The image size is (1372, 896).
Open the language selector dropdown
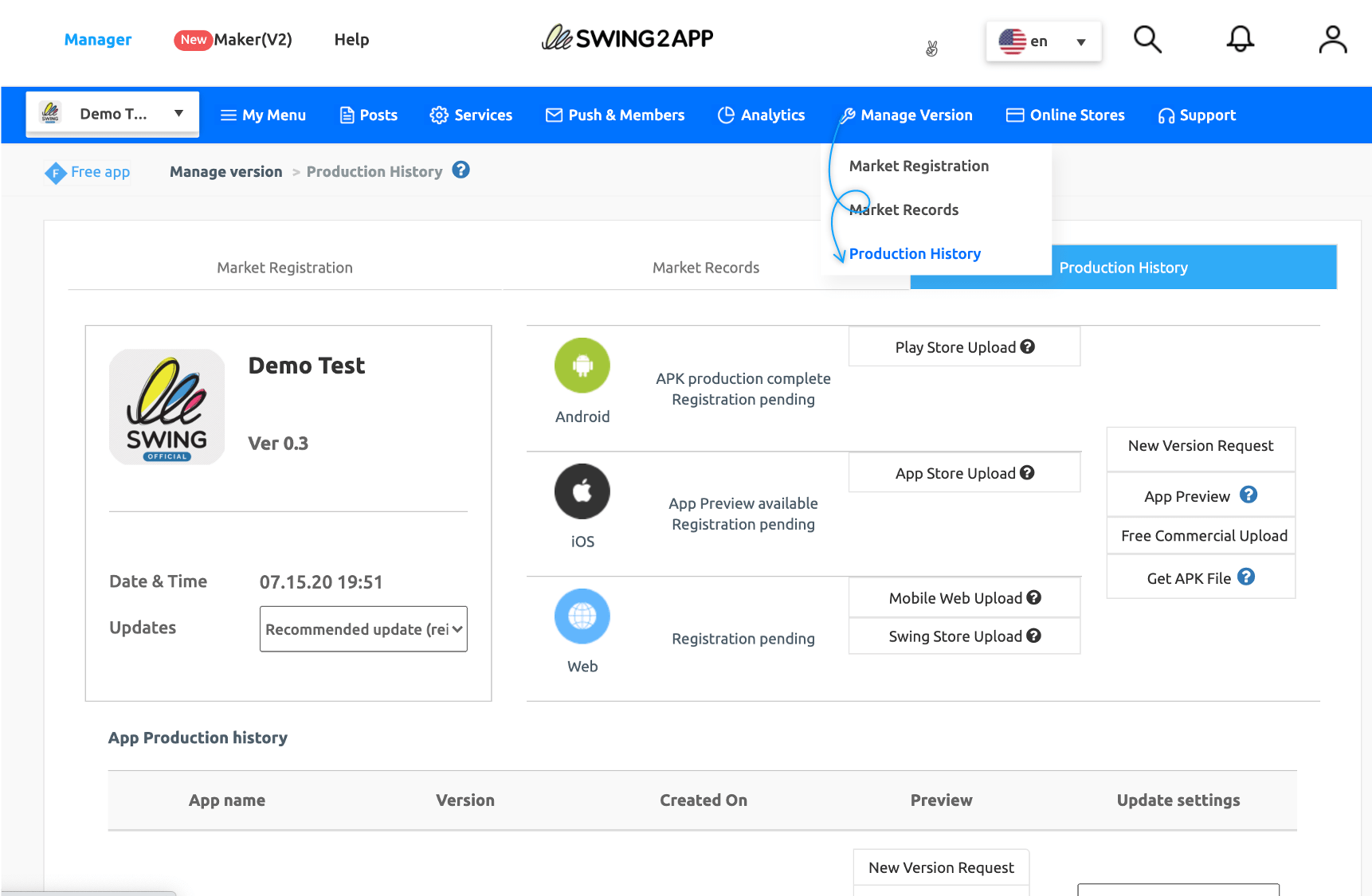[x=1043, y=41]
